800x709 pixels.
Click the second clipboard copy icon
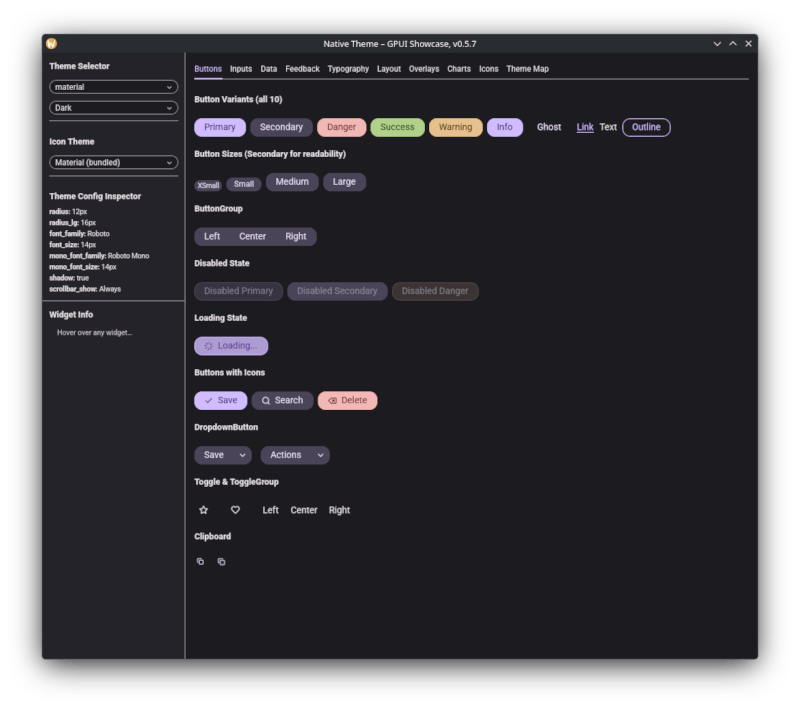tap(221, 561)
